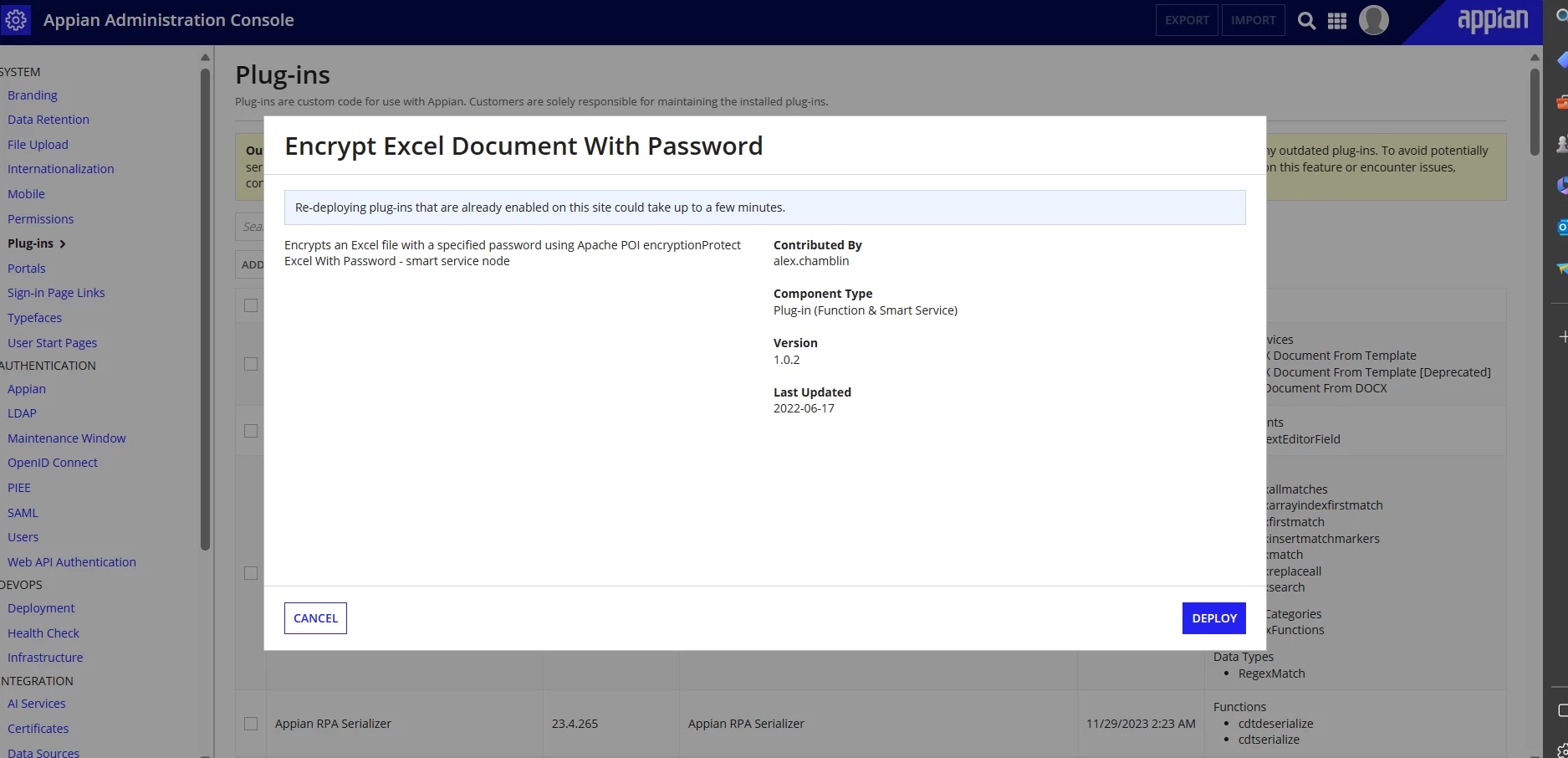1568x758 pixels.
Task: Click Appian RPA Serializer plug-in name
Action: 333,724
